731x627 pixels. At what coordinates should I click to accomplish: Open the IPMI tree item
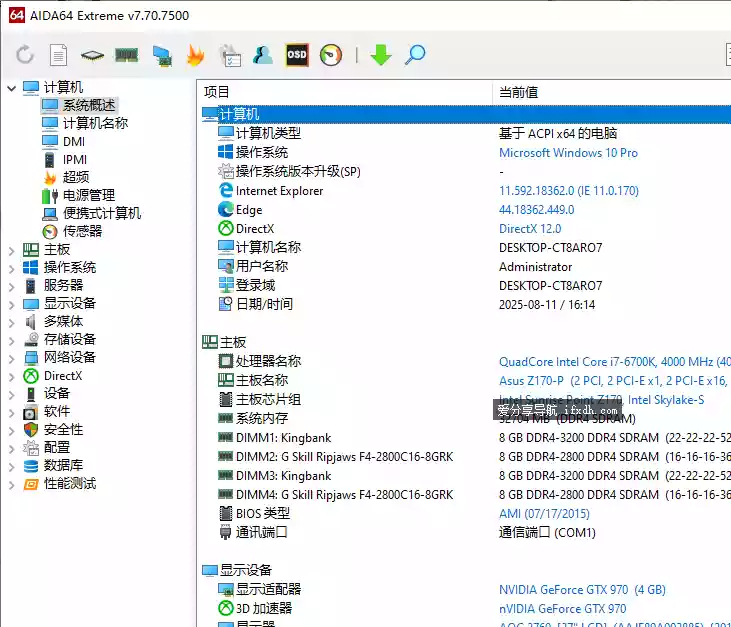tap(65, 159)
